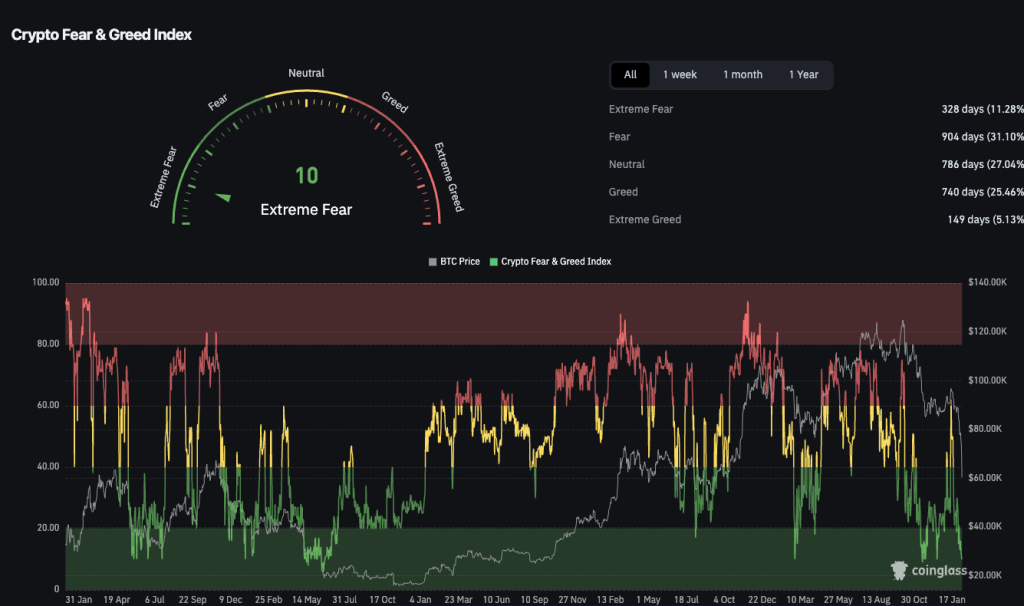
Task: Click the Neutral label atop the gauge
Action: click(x=306, y=73)
